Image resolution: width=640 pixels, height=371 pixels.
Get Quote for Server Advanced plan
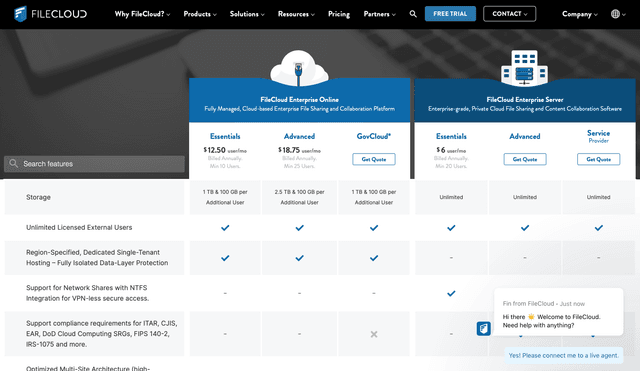525,159
